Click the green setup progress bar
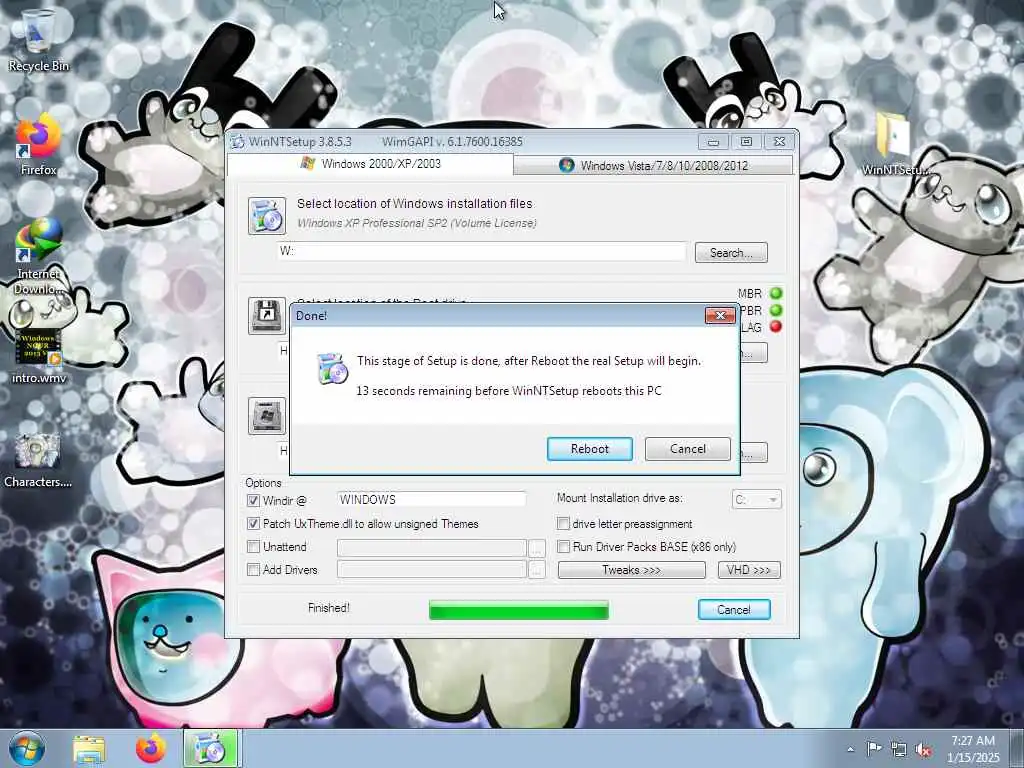The image size is (1024, 768). [x=519, y=610]
